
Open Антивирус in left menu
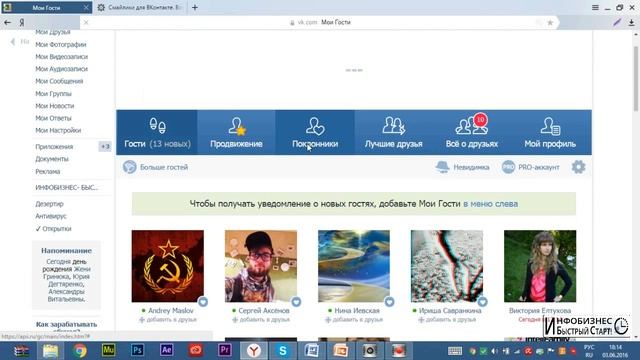click(x=51, y=216)
